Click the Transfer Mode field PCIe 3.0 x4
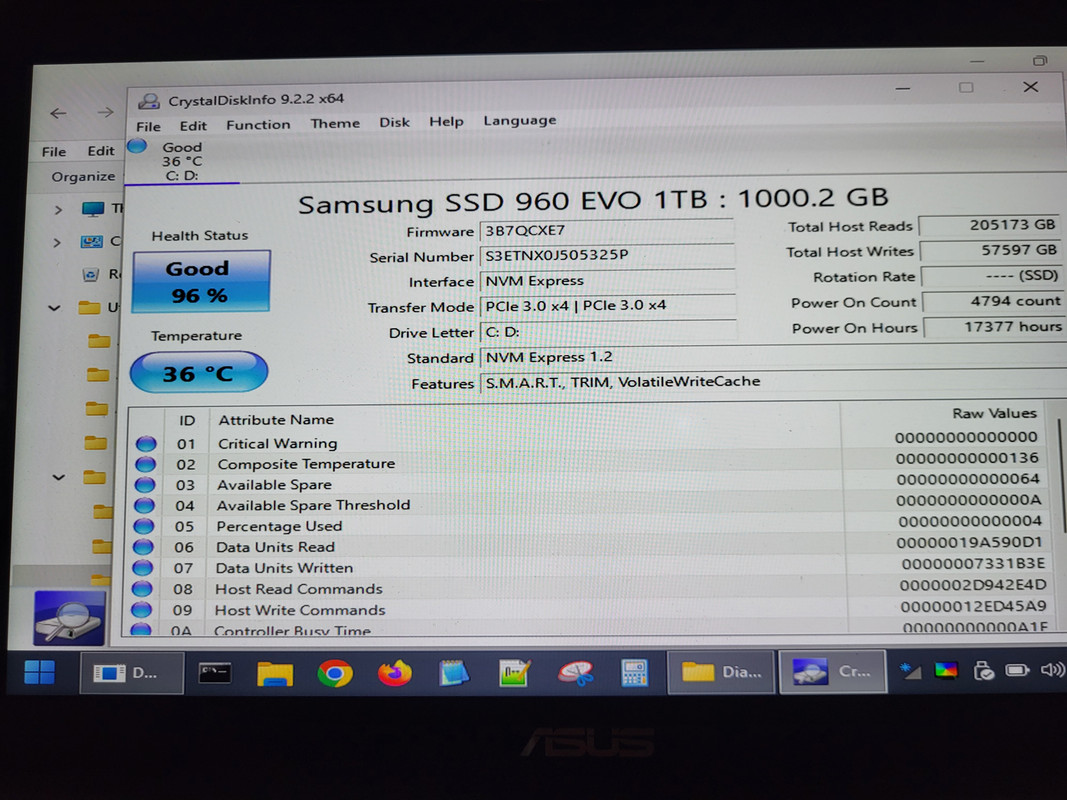Viewport: 1067px width, 800px height. click(x=607, y=305)
